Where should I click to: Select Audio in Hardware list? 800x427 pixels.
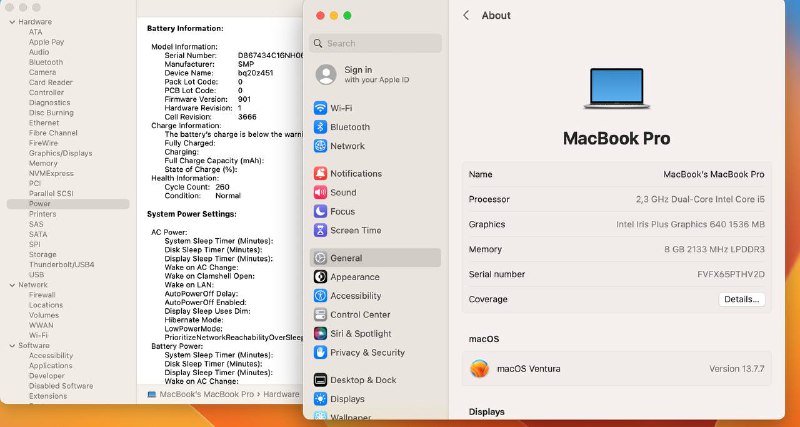[x=39, y=52]
